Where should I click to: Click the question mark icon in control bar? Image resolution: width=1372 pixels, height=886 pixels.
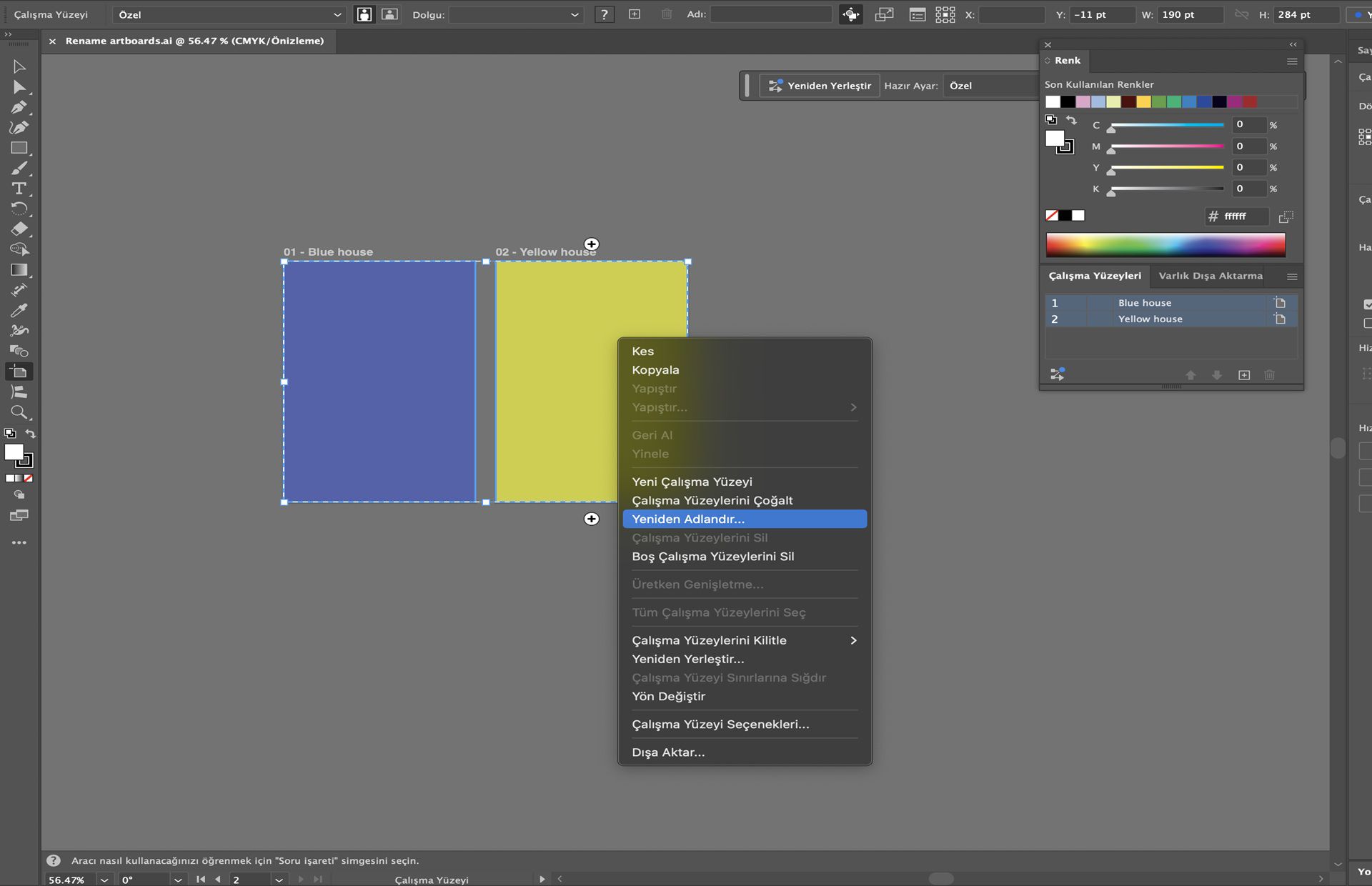[605, 14]
